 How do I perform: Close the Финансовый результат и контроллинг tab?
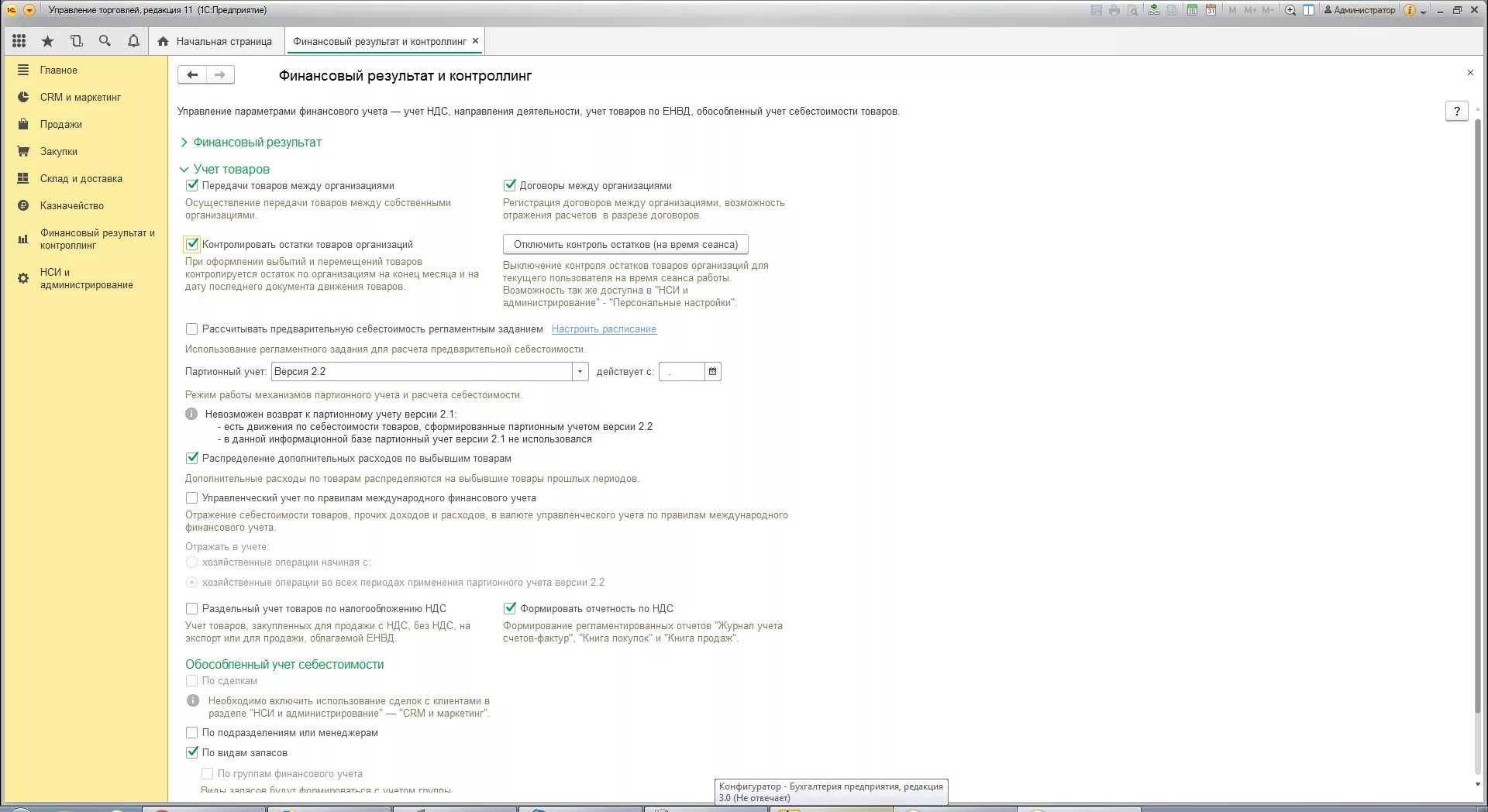tap(475, 41)
